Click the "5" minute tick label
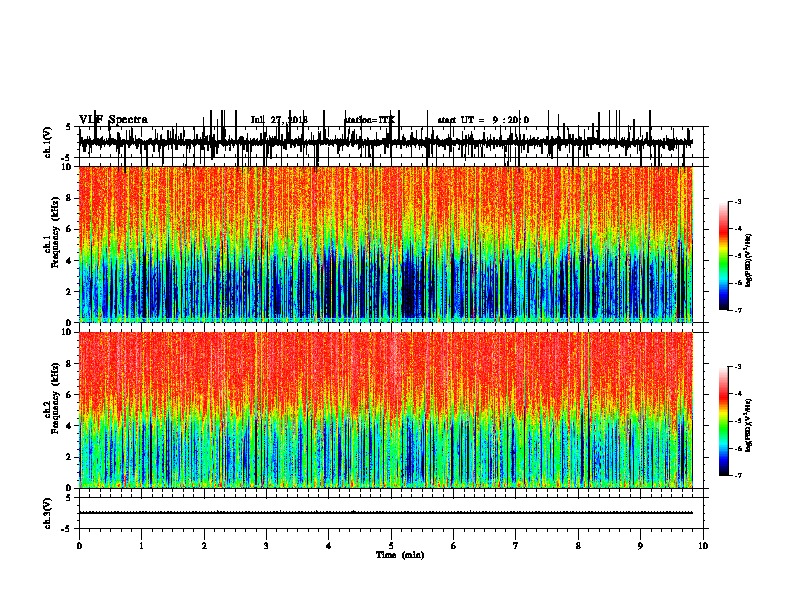Viewport: 792px width, 612px height. pos(391,546)
